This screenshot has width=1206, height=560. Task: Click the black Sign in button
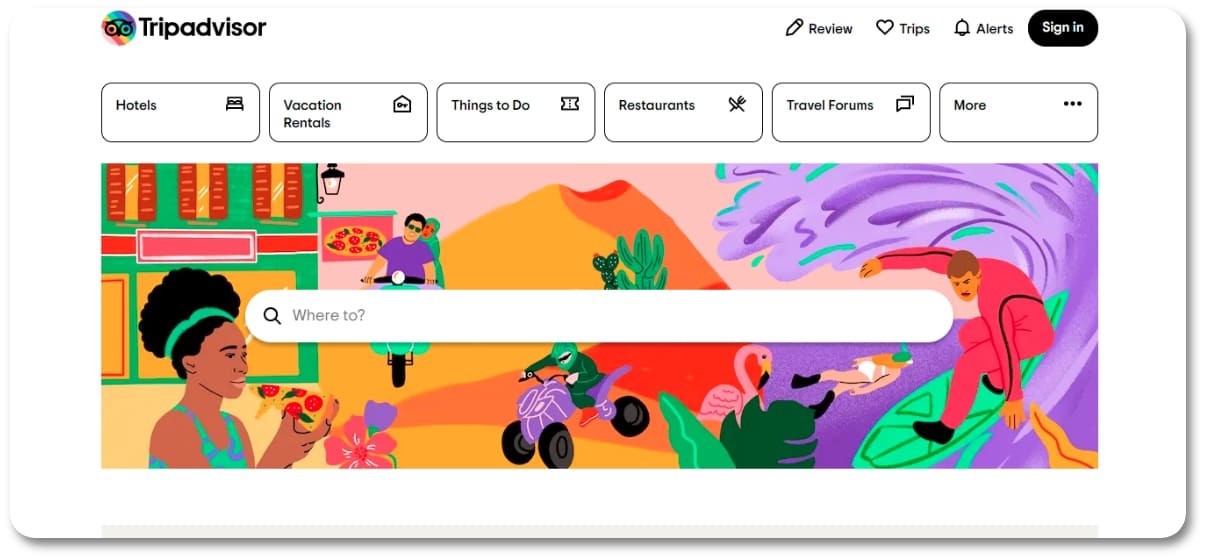1062,28
